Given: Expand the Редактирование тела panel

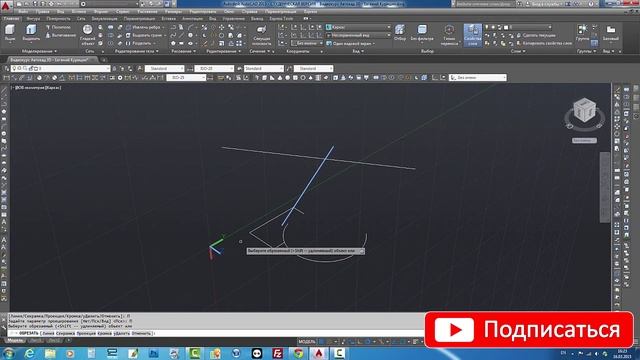Looking at the screenshot, I should point(136,51).
